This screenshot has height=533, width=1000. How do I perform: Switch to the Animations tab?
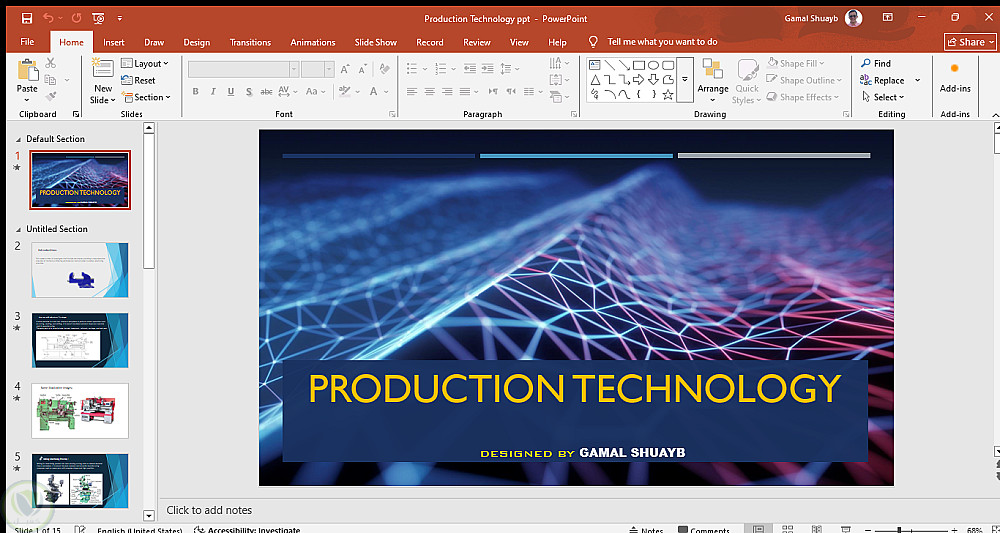click(x=312, y=42)
